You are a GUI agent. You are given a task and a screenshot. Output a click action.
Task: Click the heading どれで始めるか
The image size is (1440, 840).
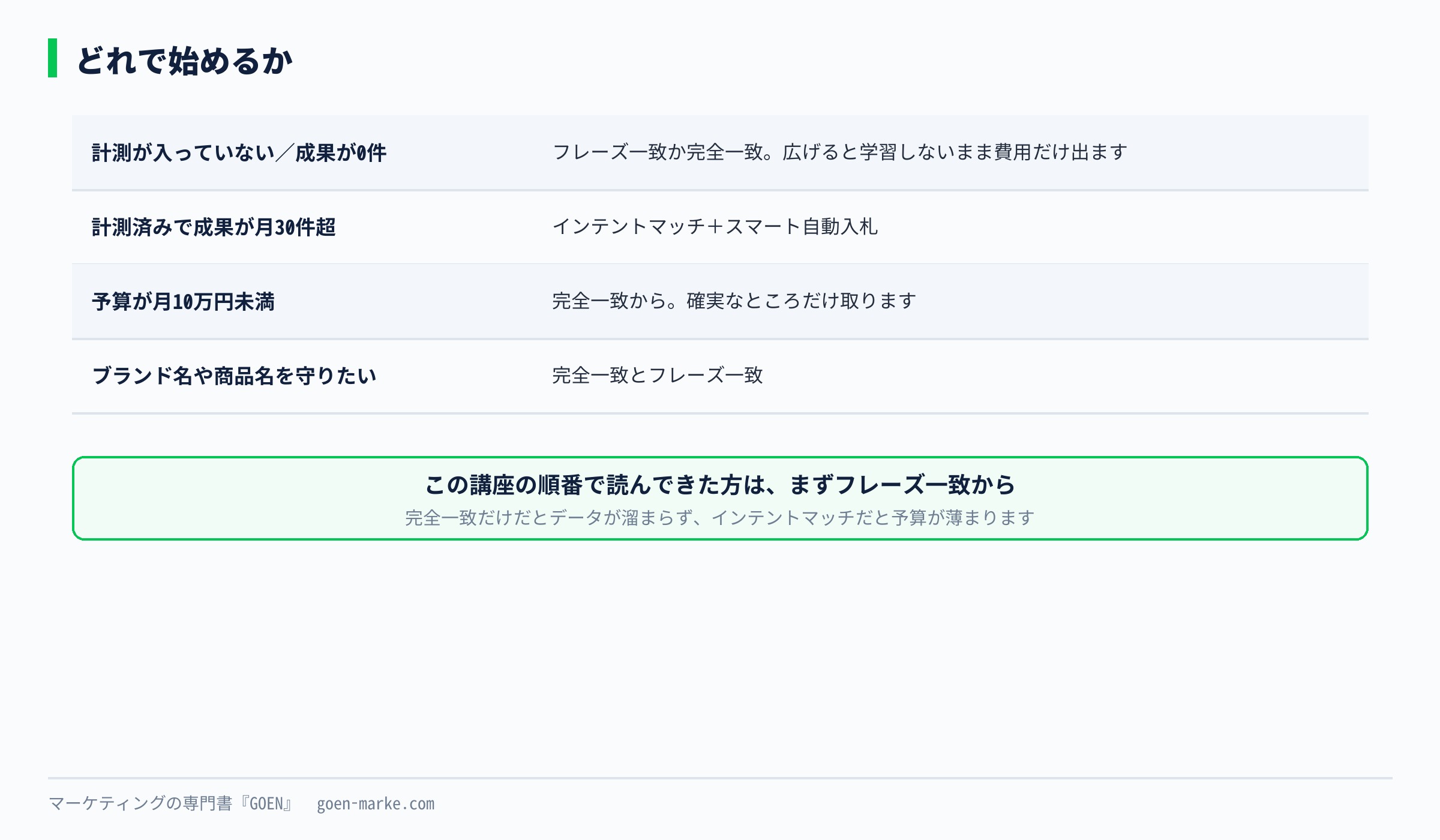[185, 61]
